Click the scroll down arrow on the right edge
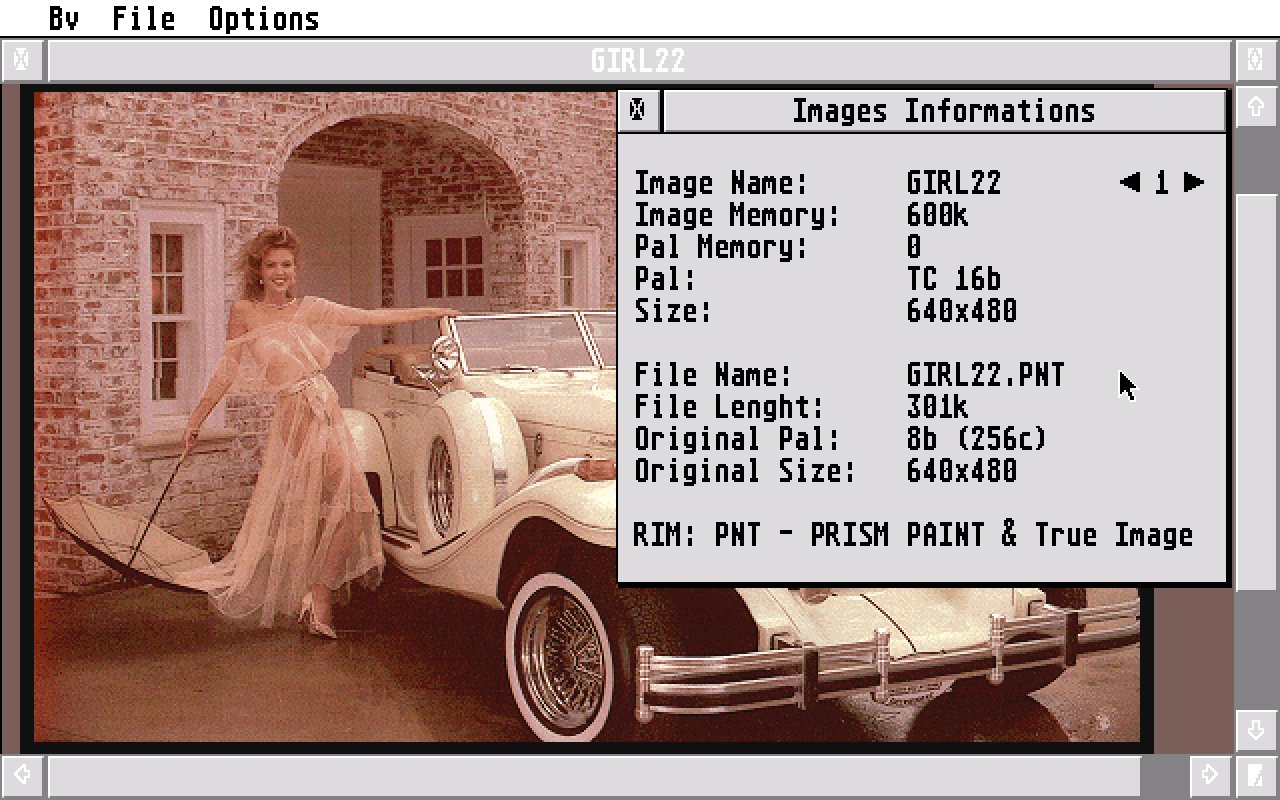The width and height of the screenshot is (1280, 800). [1258, 730]
